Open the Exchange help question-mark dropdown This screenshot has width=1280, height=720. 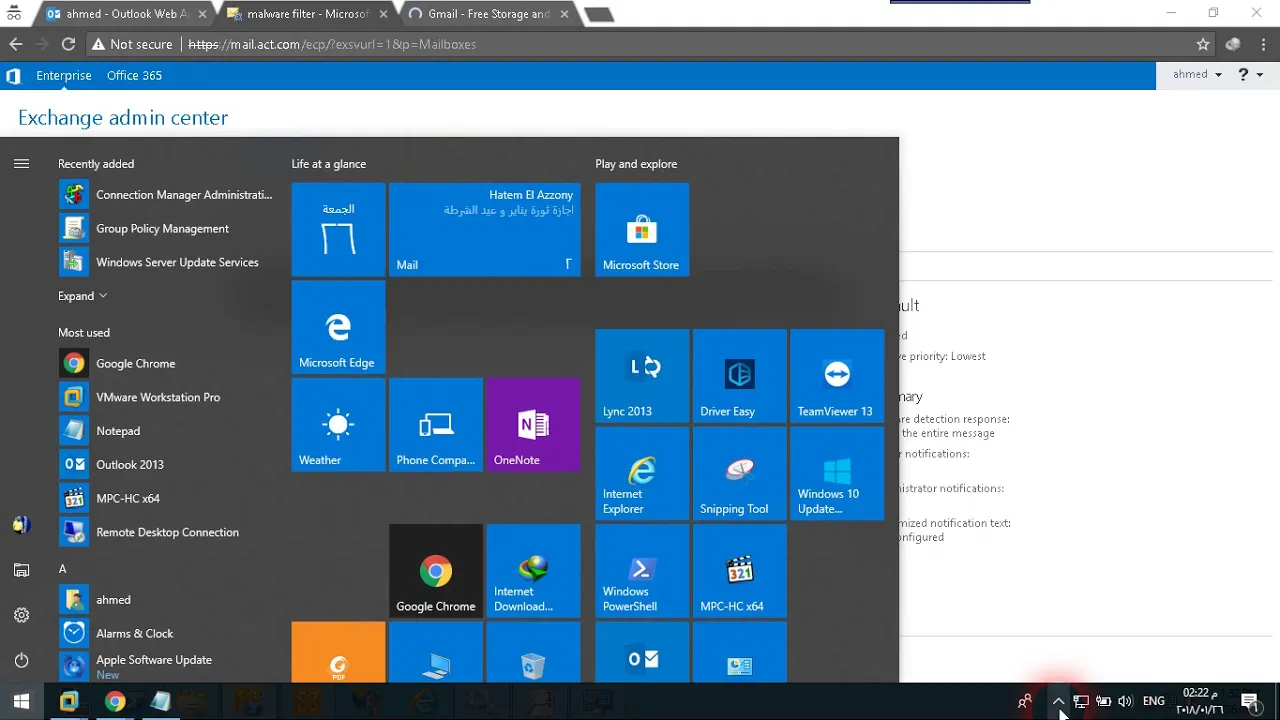1250,75
